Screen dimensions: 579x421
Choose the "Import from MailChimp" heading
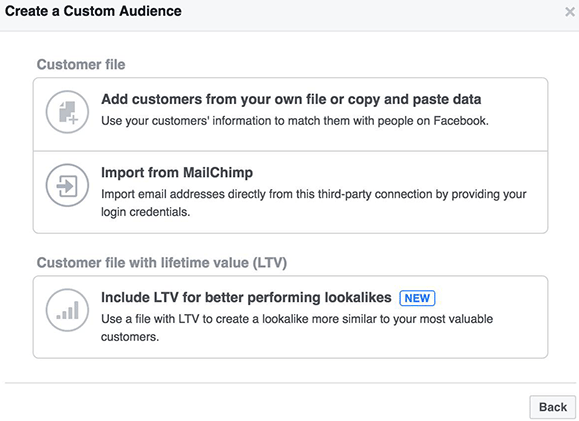(x=177, y=172)
